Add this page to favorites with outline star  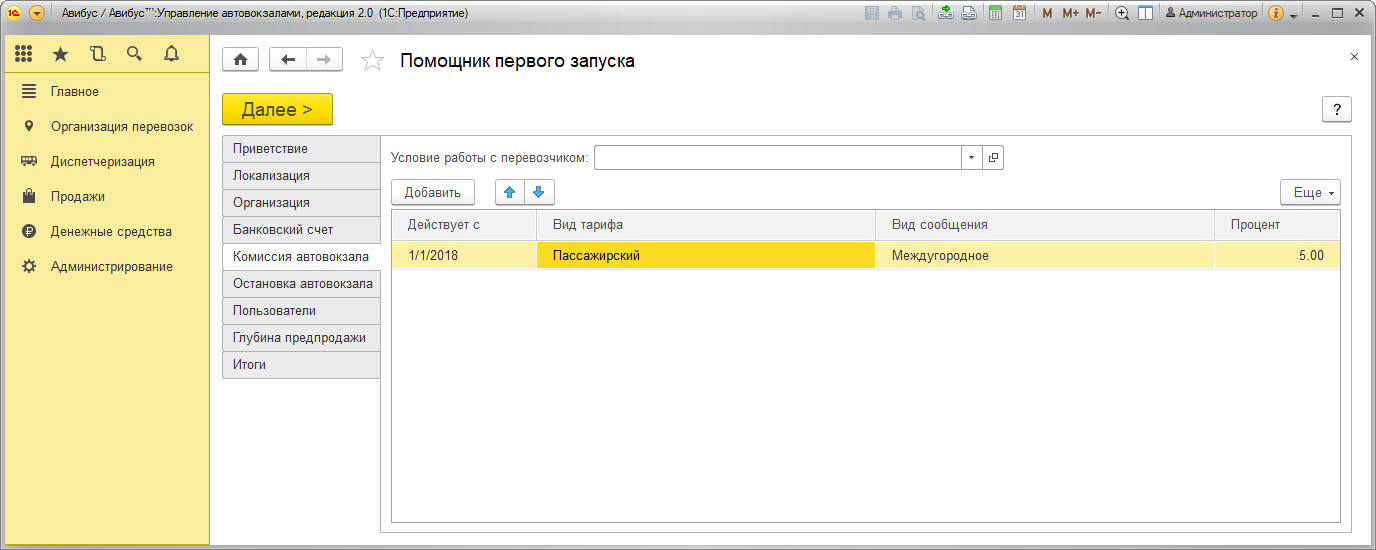[372, 61]
